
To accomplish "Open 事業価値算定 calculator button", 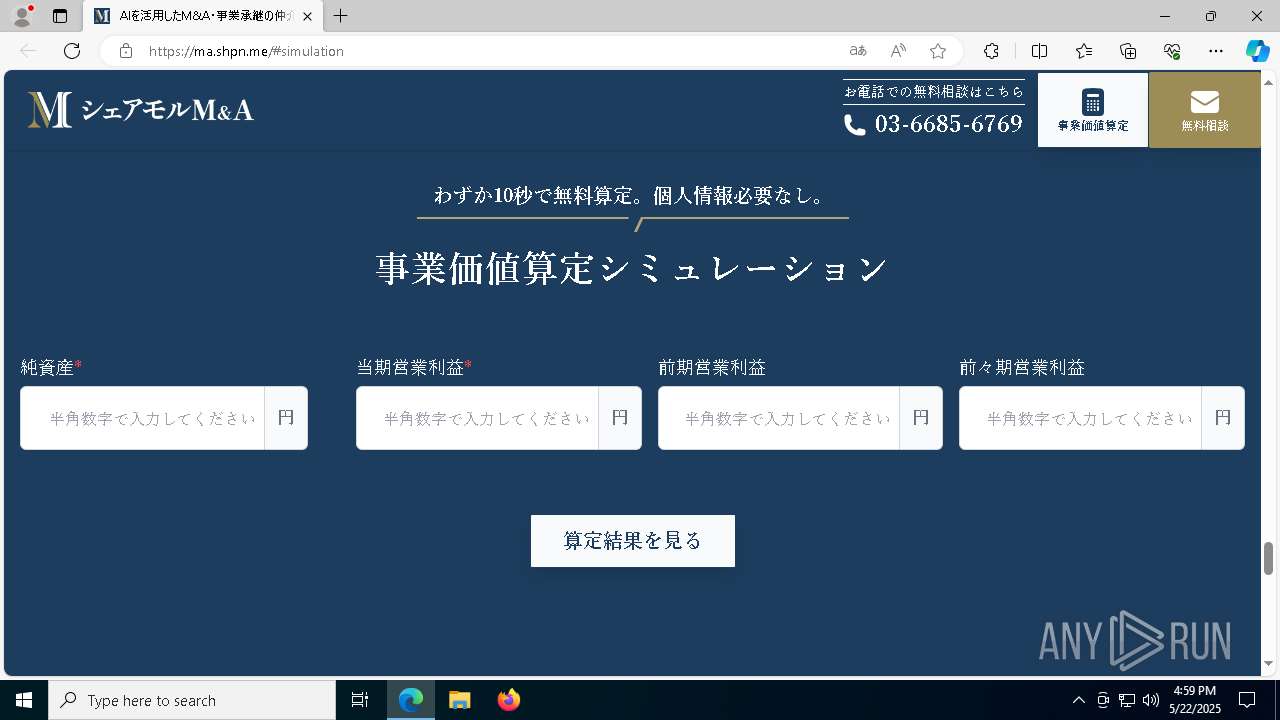I will (x=1093, y=110).
